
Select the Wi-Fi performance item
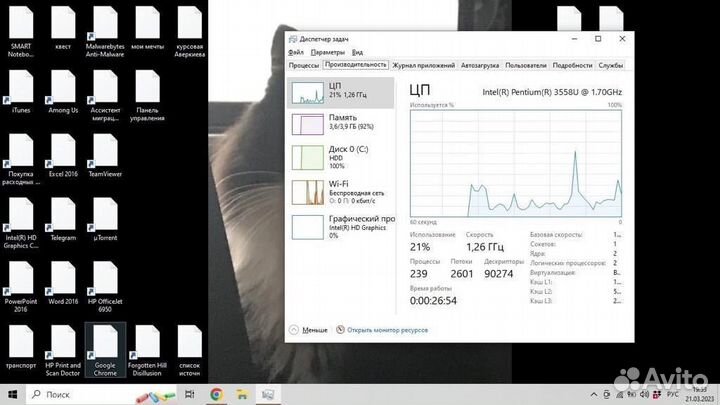341,192
